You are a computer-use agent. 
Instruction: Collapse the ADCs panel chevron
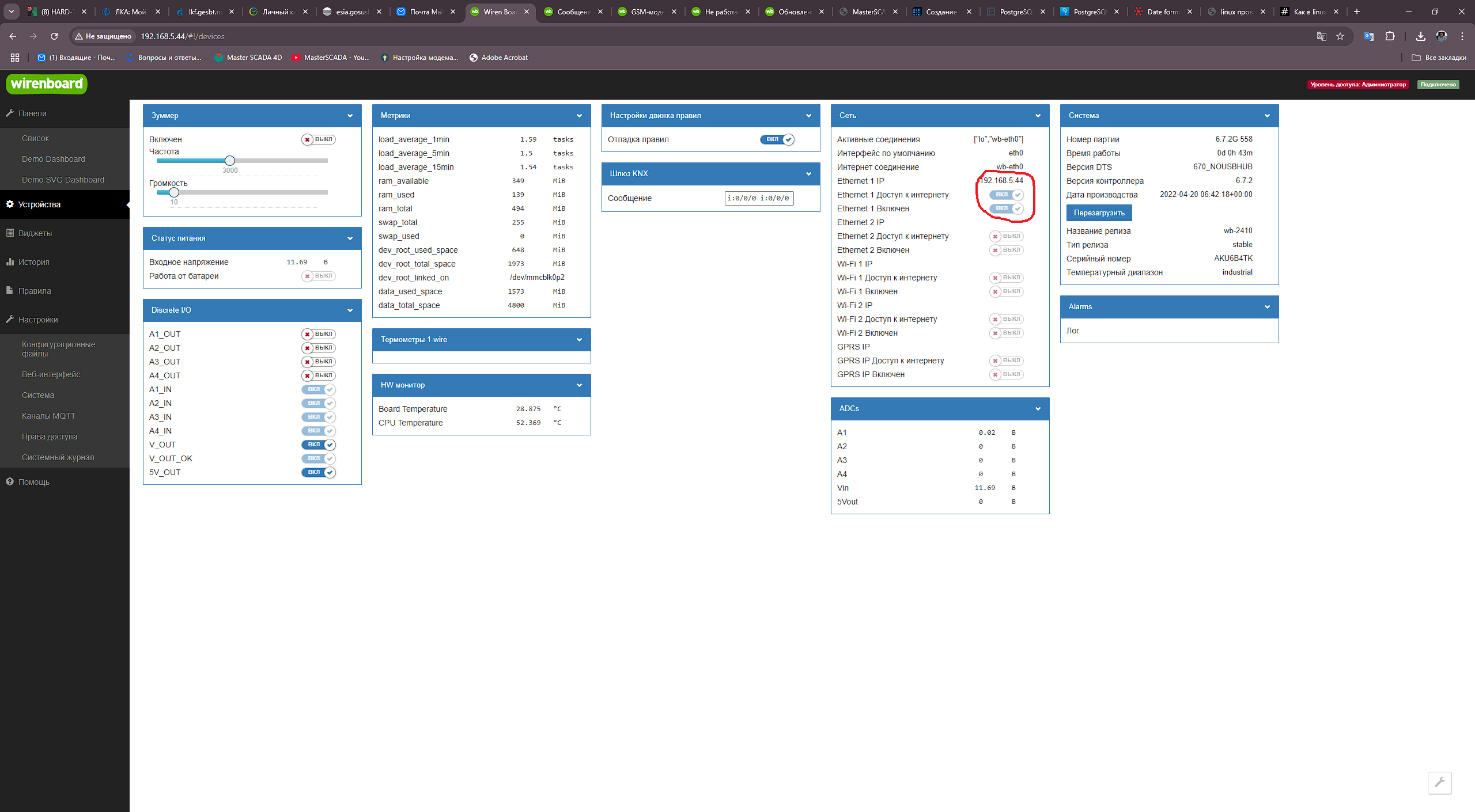(1038, 409)
